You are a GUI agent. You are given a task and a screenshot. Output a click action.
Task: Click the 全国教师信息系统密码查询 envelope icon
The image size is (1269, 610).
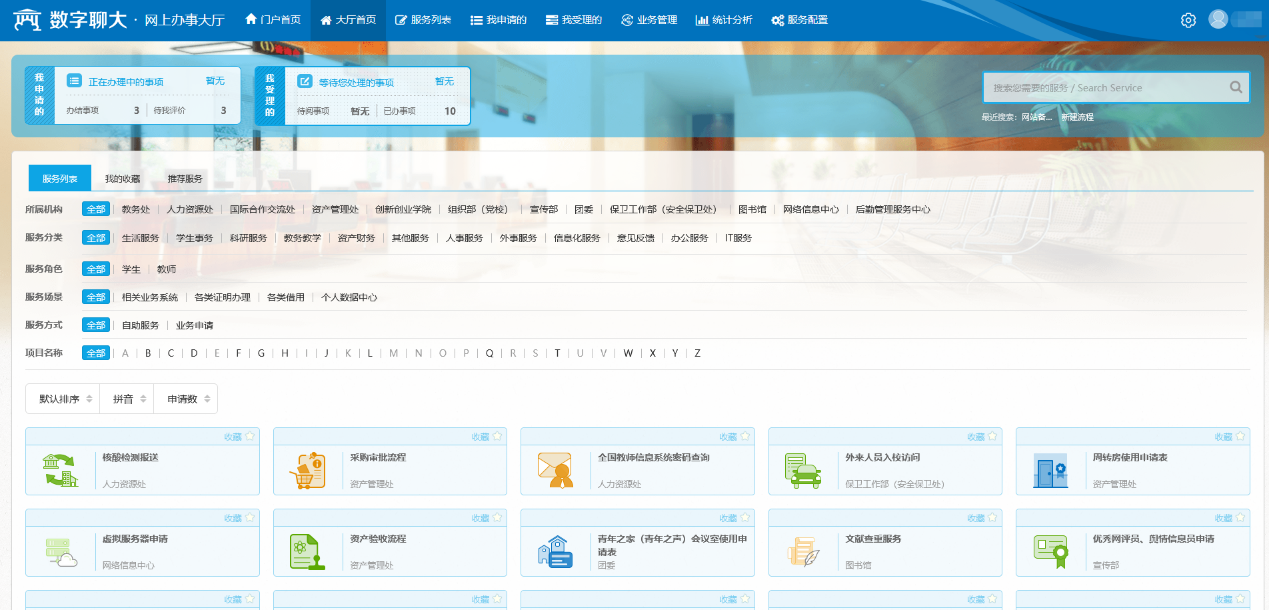(x=554, y=470)
